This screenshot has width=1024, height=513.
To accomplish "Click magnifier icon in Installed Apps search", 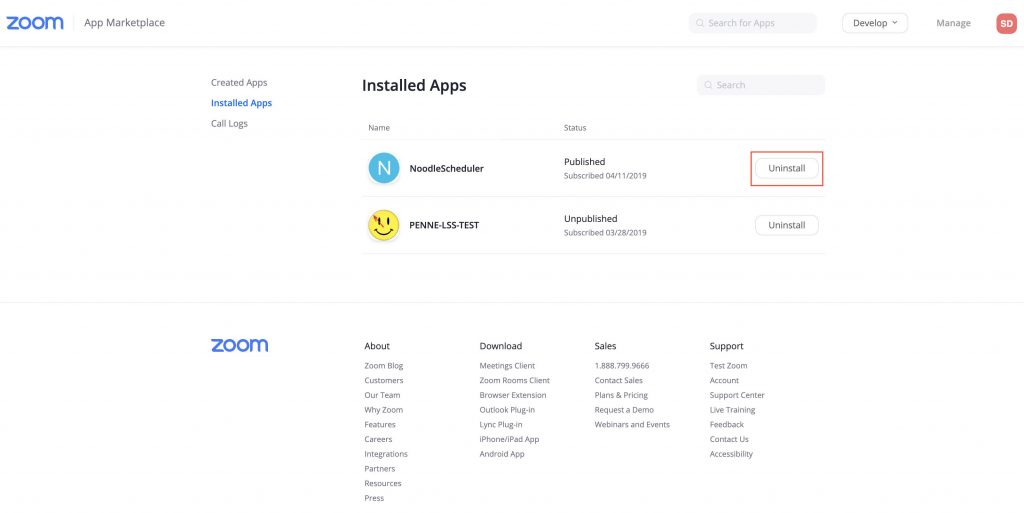I will 709,85.
